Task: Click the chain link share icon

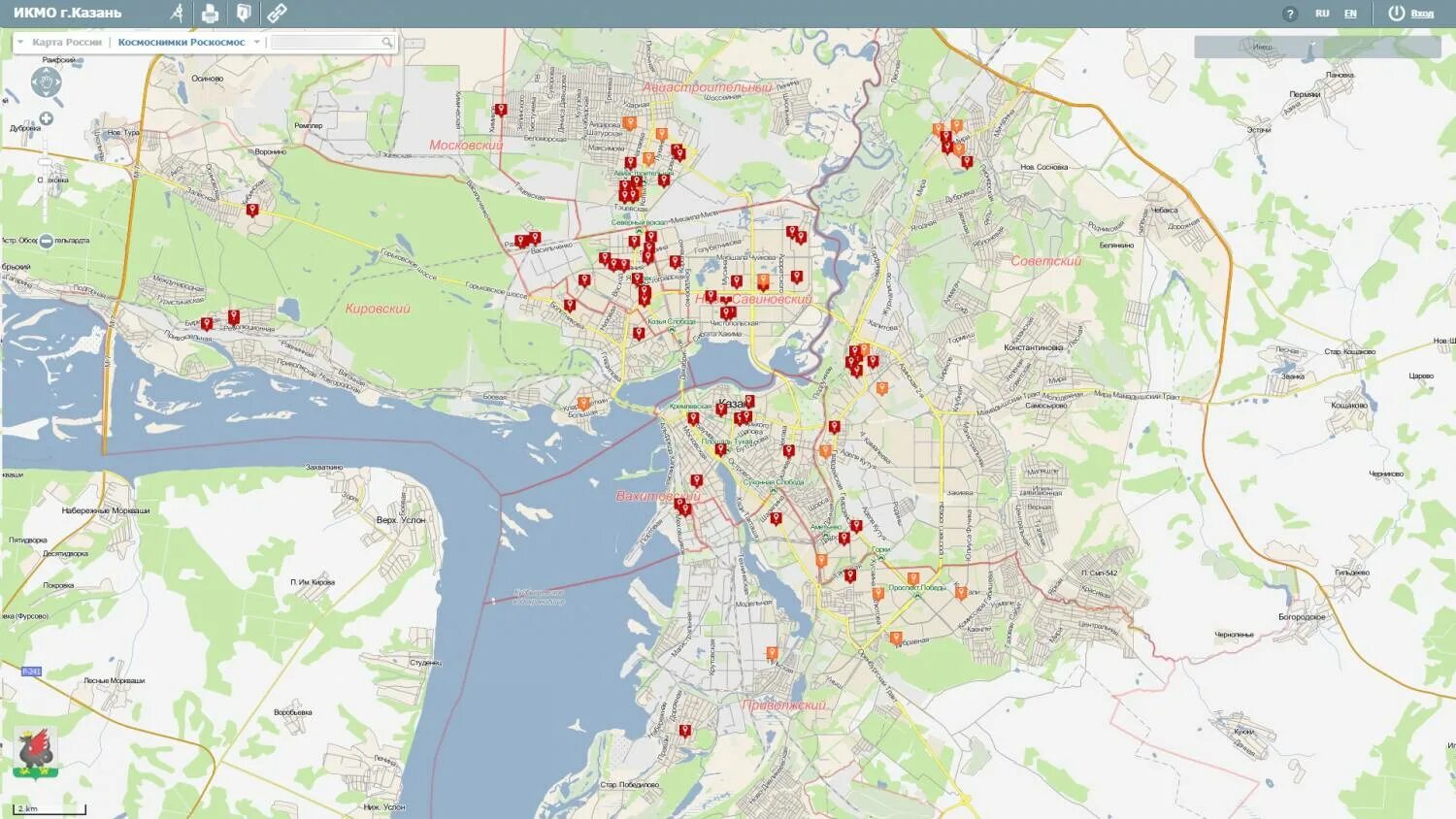Action: (277, 13)
